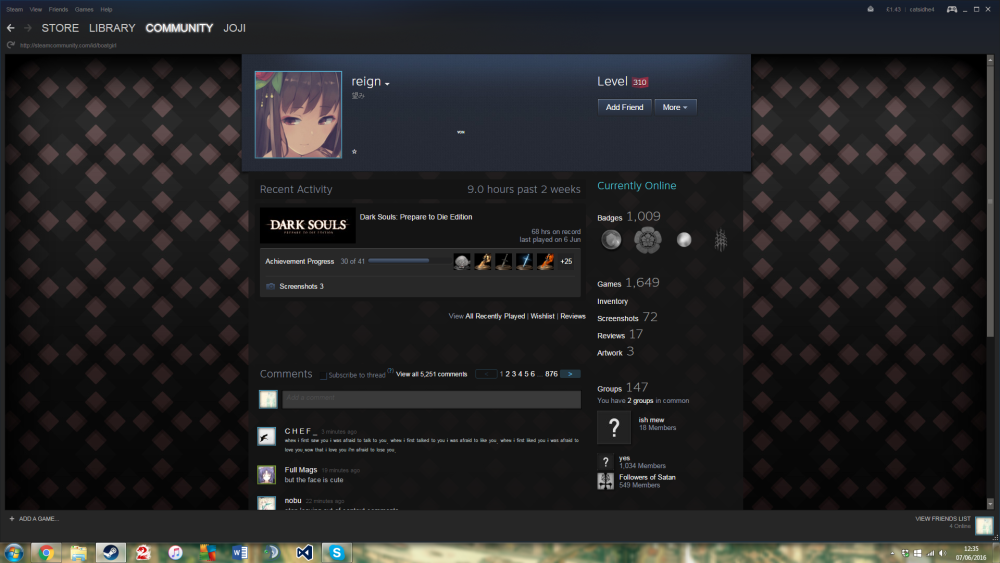This screenshot has height=563, width=1000.
Task: Open Microsoft Word from the taskbar
Action: click(x=240, y=552)
